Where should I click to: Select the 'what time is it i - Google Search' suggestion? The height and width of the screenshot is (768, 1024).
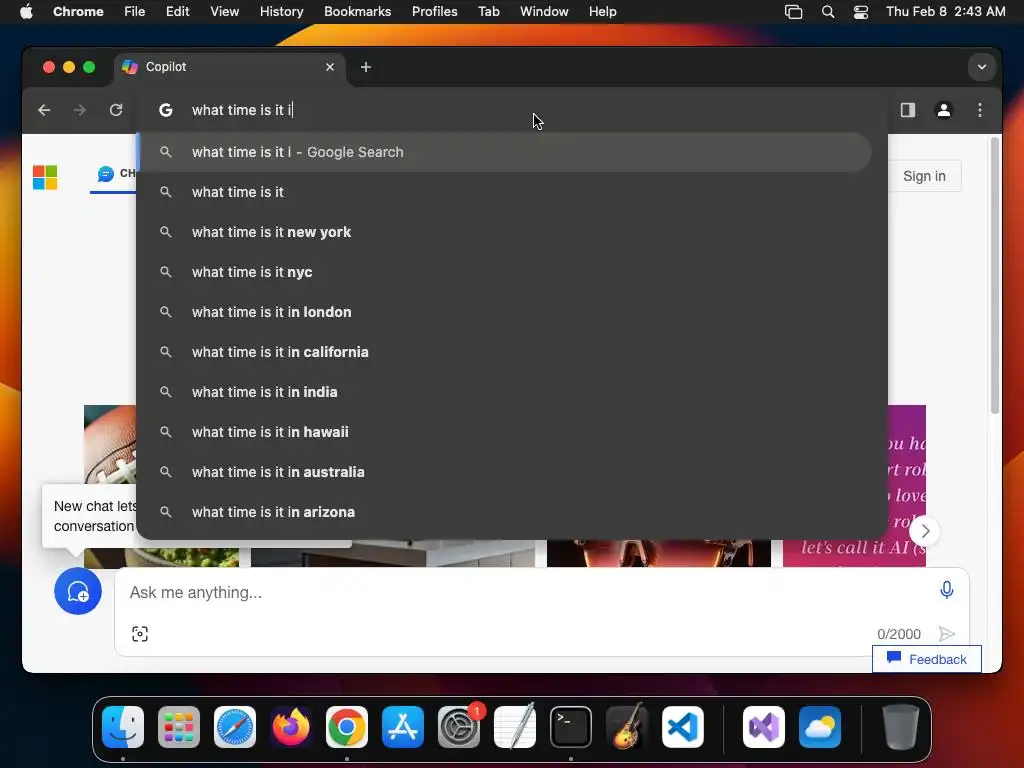[x=506, y=152]
